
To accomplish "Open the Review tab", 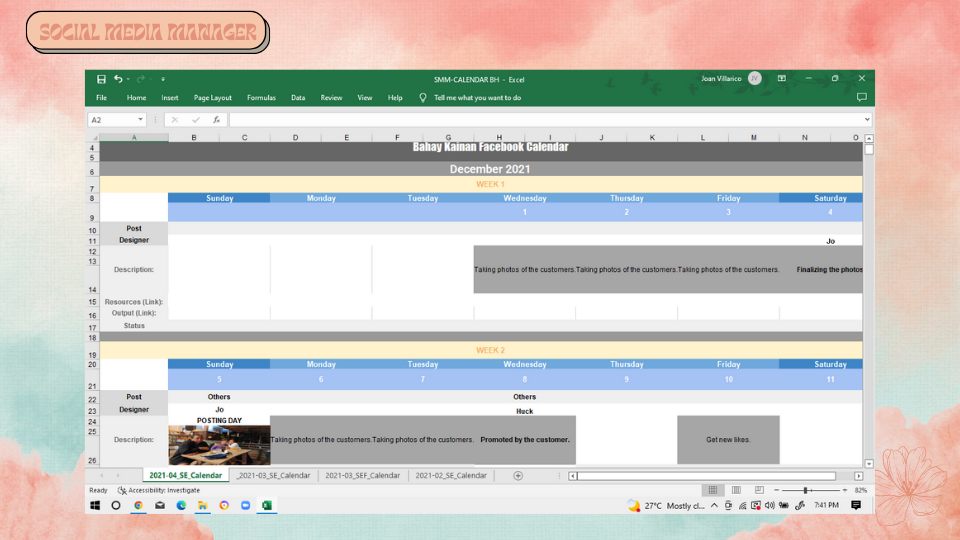I will [x=331, y=97].
